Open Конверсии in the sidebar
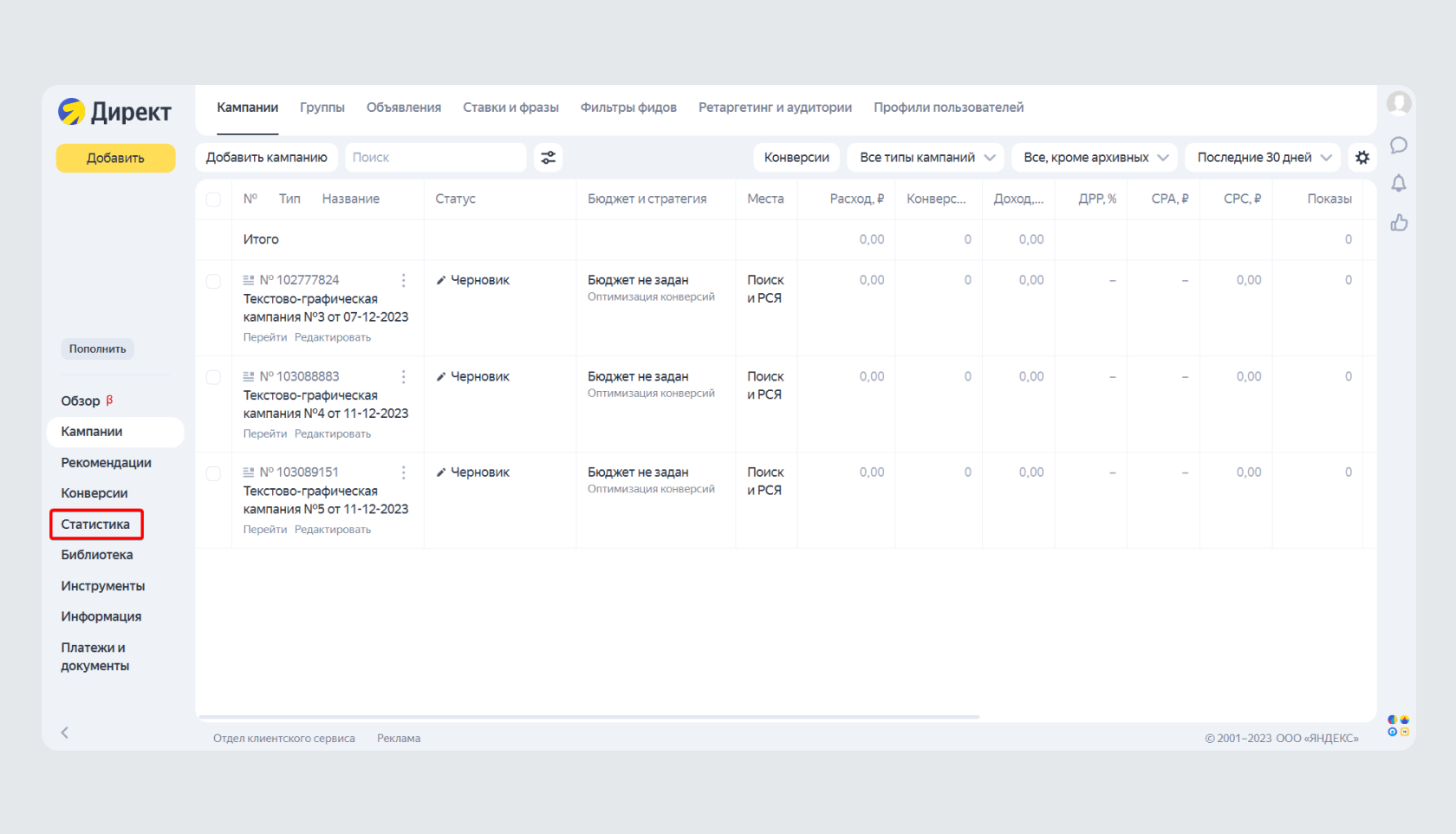Screen dimensions: 1456x834 (x=94, y=493)
